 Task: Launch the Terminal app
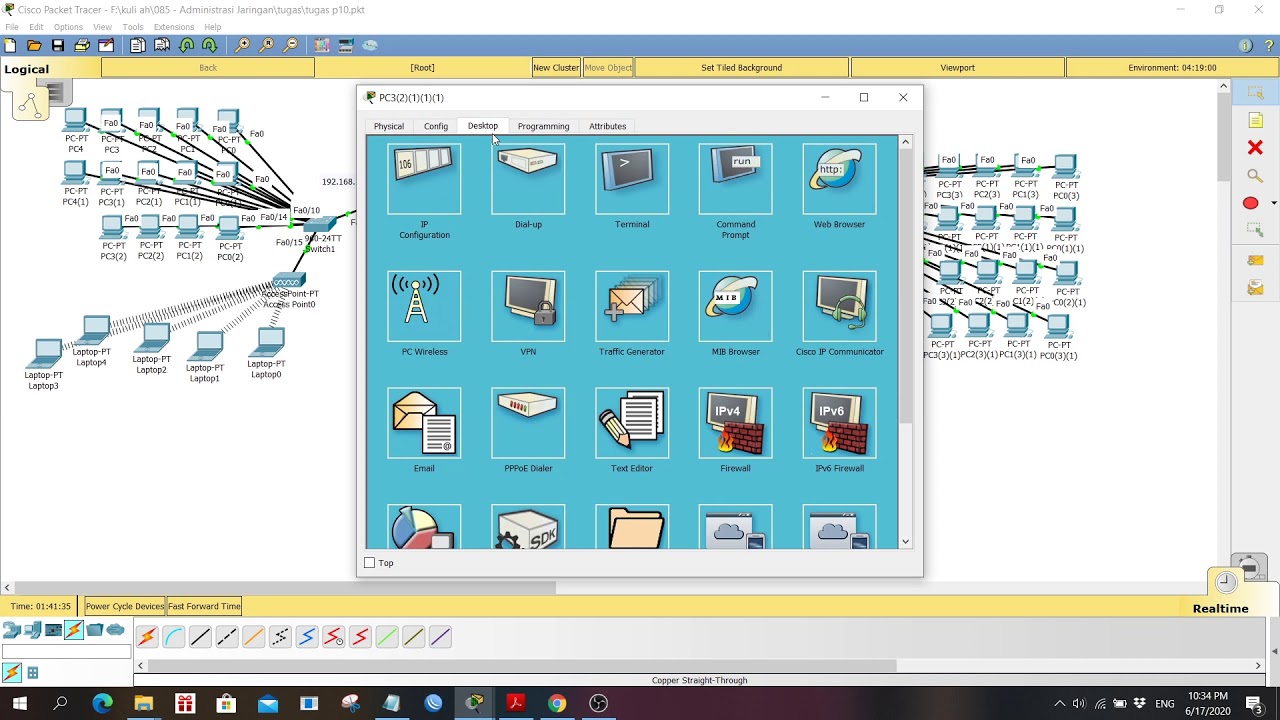632,179
